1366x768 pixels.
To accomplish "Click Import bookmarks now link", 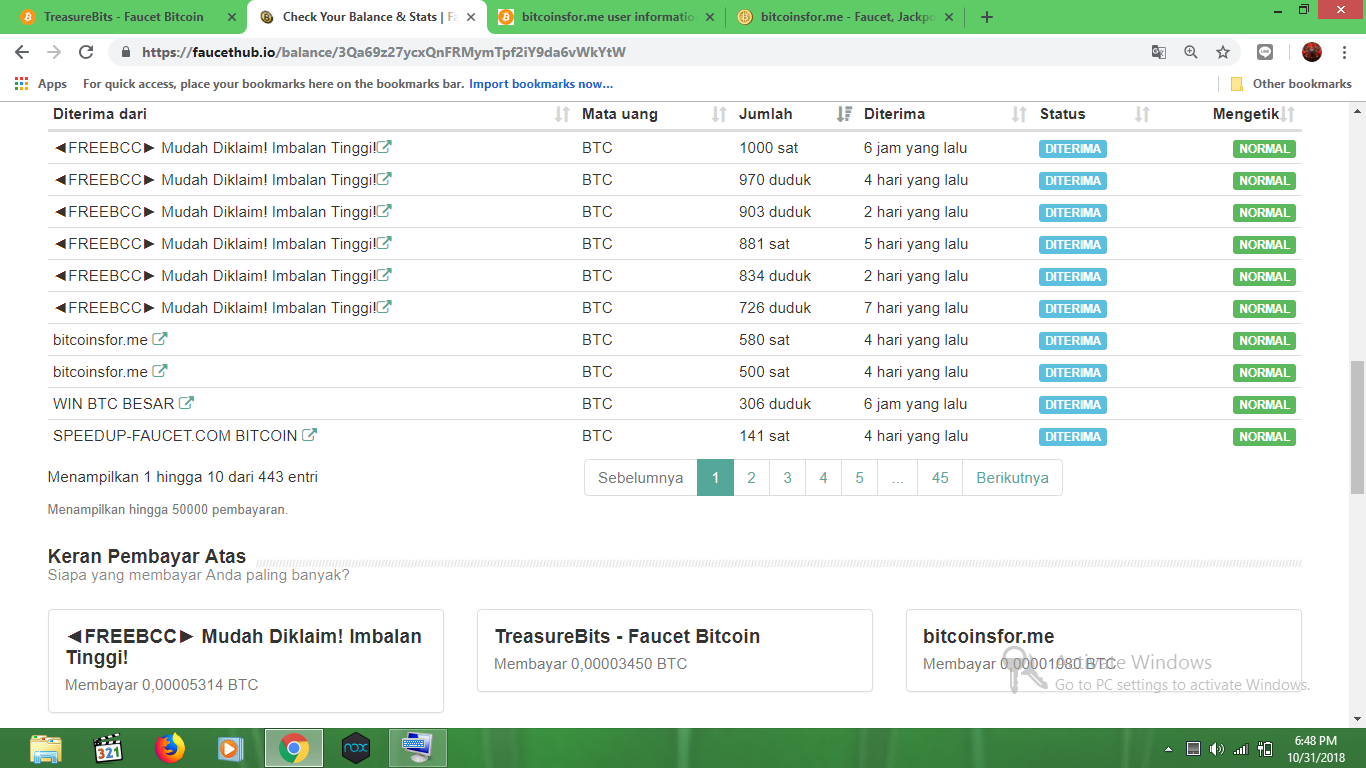I will coord(541,84).
